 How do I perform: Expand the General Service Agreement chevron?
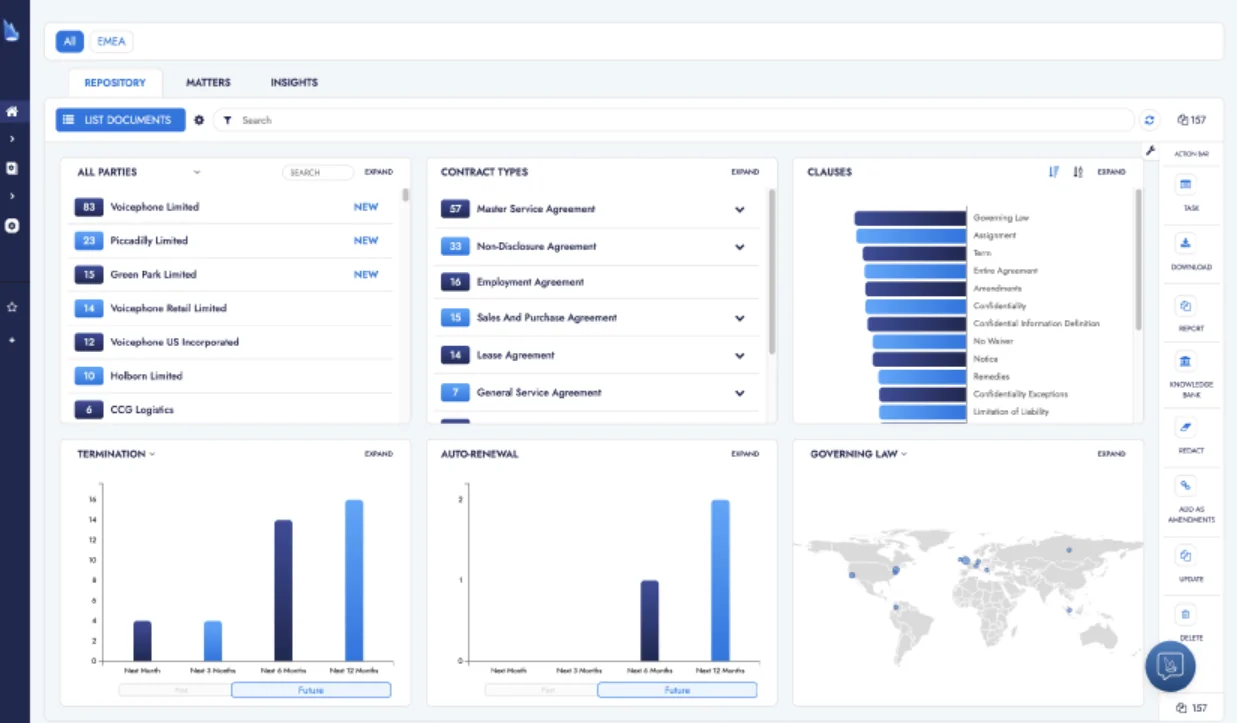[x=740, y=393]
